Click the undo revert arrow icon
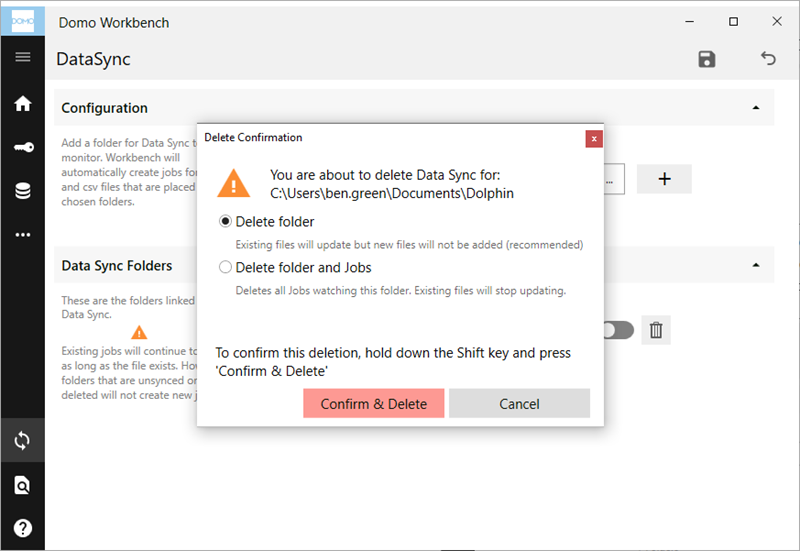Screen dimensions: 800x551 tap(768, 58)
